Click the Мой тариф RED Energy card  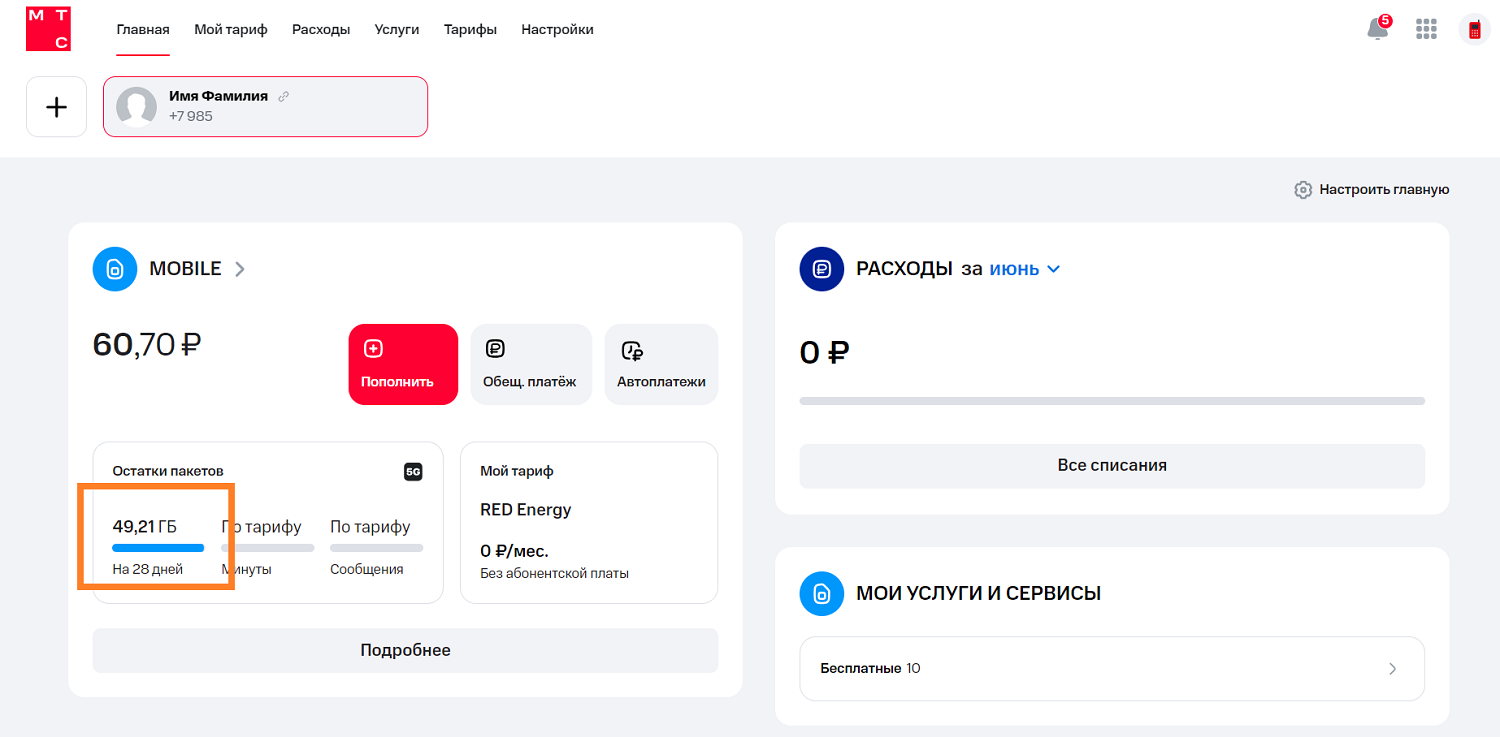(x=589, y=523)
